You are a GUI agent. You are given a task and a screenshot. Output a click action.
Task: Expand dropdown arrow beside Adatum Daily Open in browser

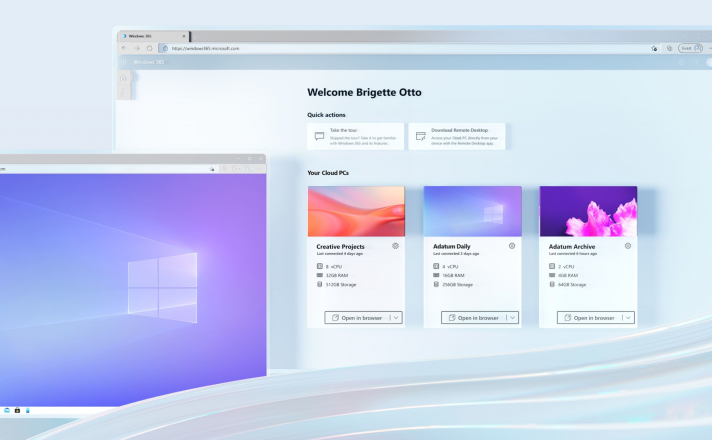[x=512, y=318]
